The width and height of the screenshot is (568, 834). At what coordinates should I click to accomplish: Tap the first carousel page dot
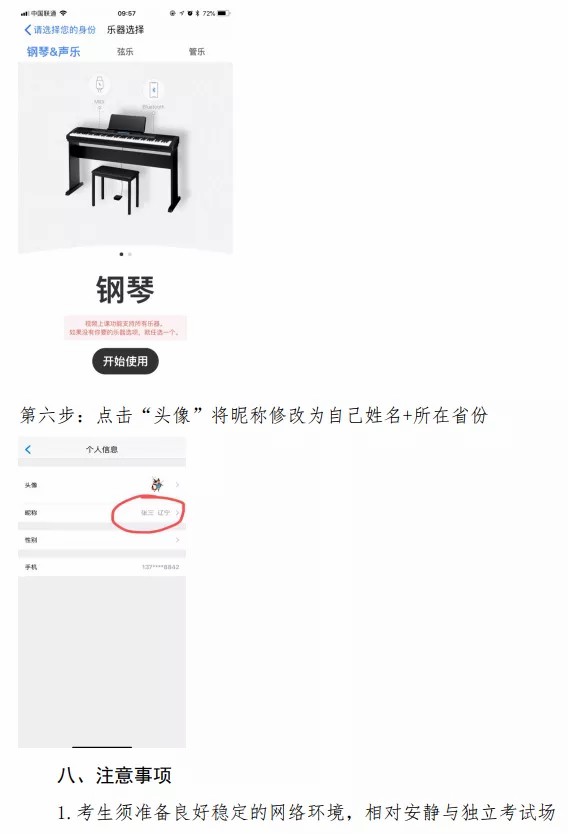click(122, 254)
